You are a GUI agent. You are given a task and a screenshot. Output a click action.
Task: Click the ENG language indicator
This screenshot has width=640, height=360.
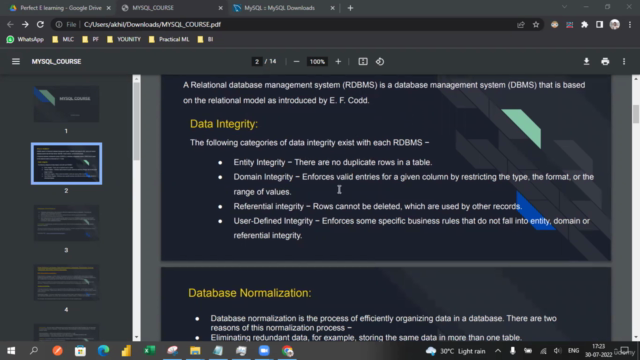[x=573, y=351]
